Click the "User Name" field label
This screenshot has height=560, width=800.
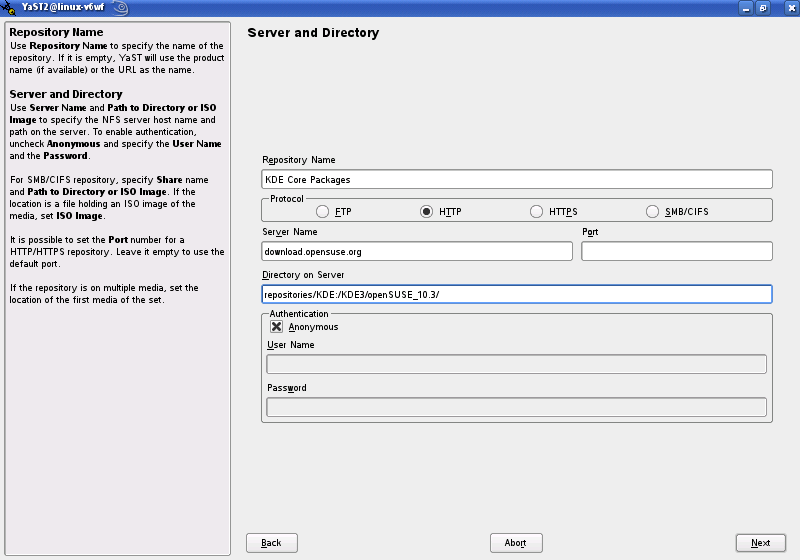coord(291,345)
